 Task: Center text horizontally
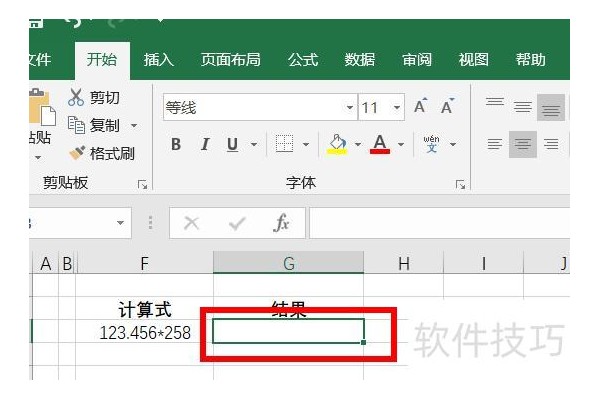pyautogui.click(x=523, y=144)
